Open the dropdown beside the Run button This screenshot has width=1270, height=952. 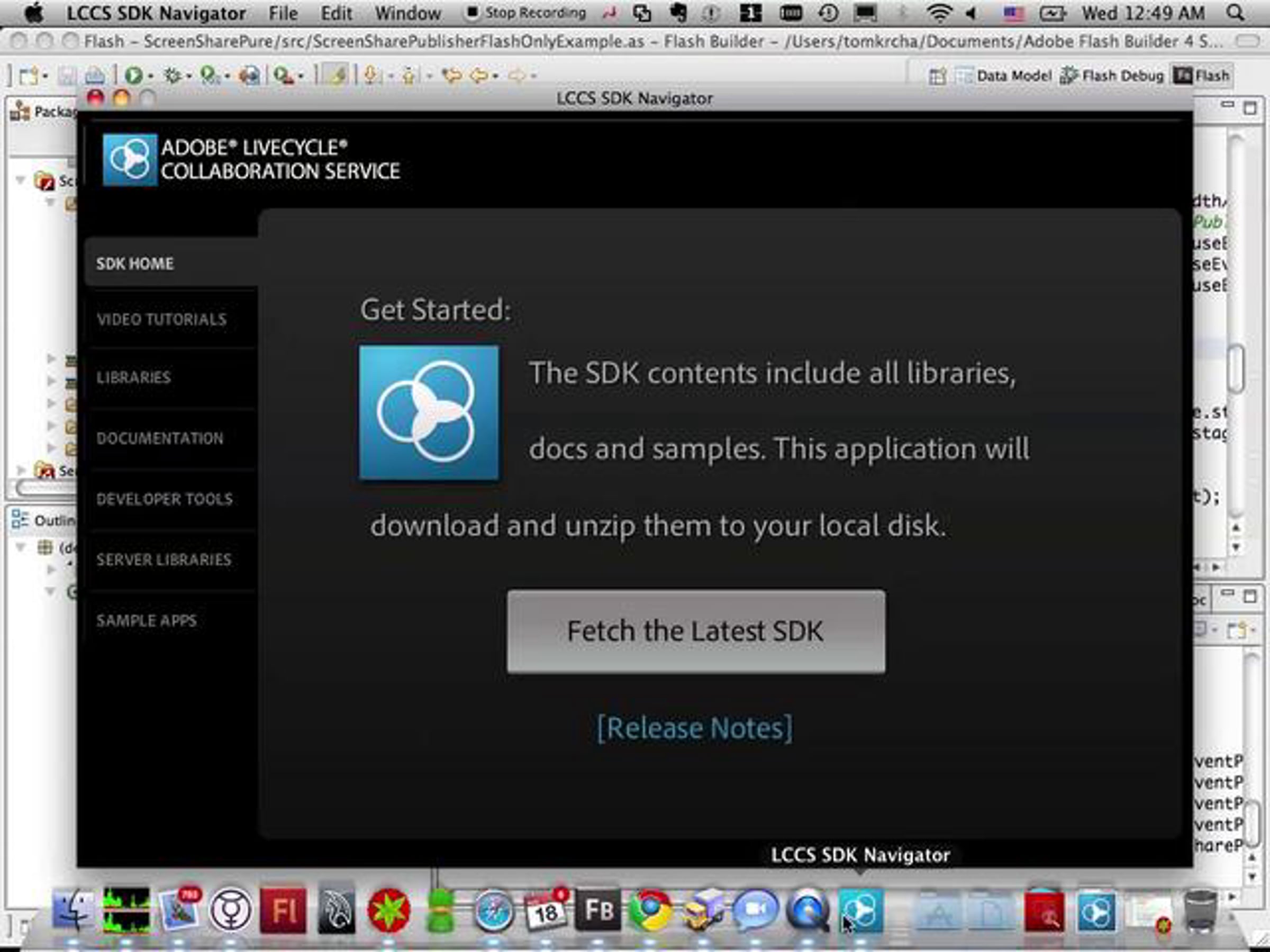151,76
